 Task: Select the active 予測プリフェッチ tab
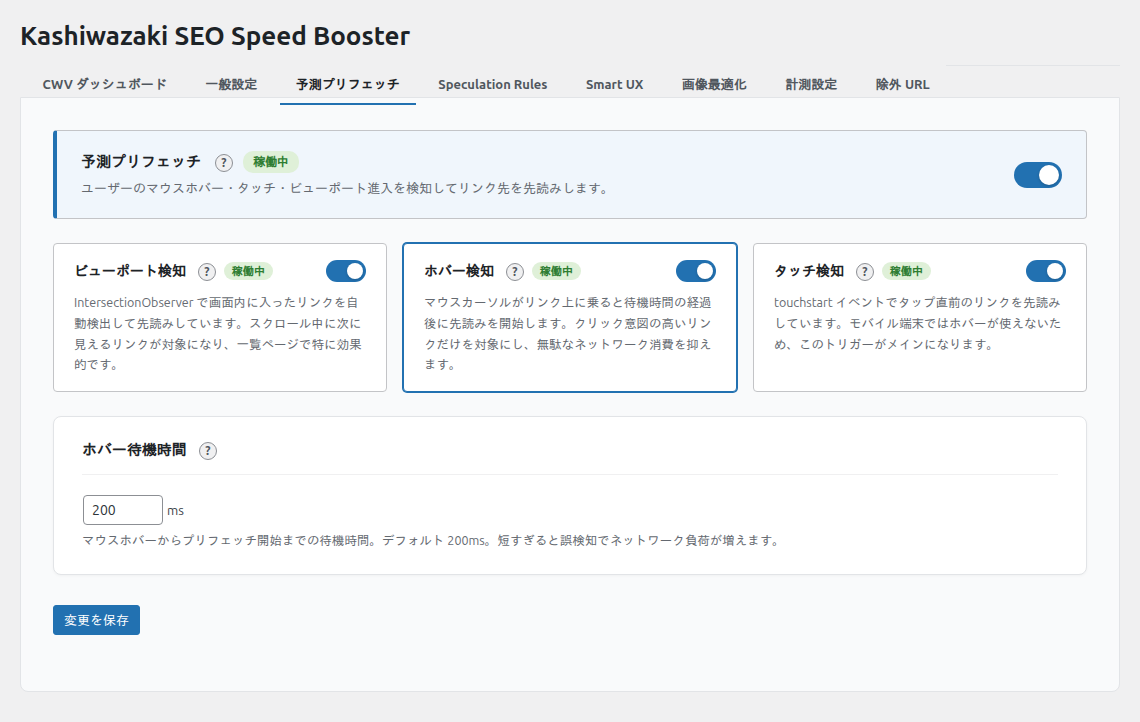click(347, 84)
